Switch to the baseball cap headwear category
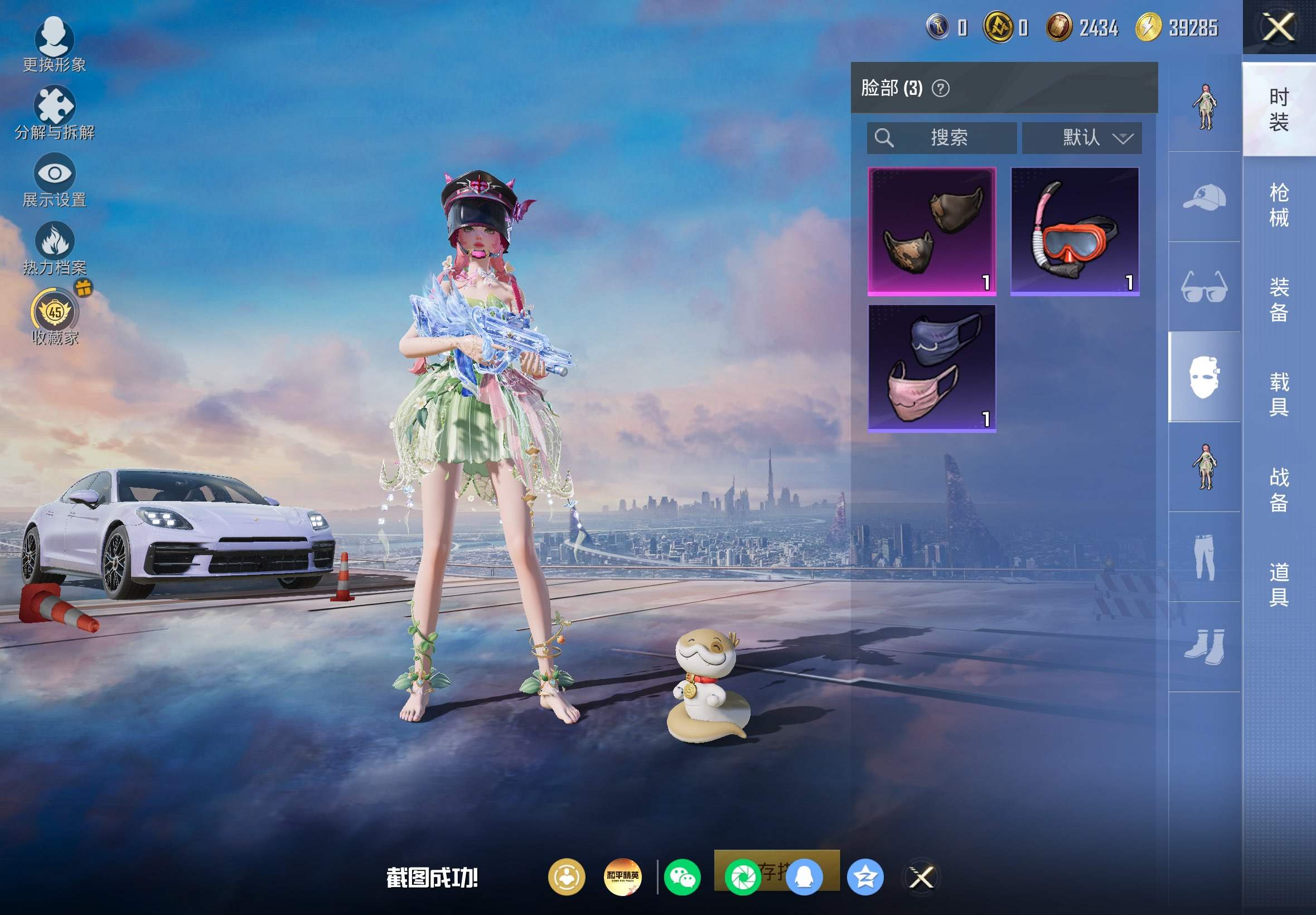Screen dimensions: 1316x915 1204,196
